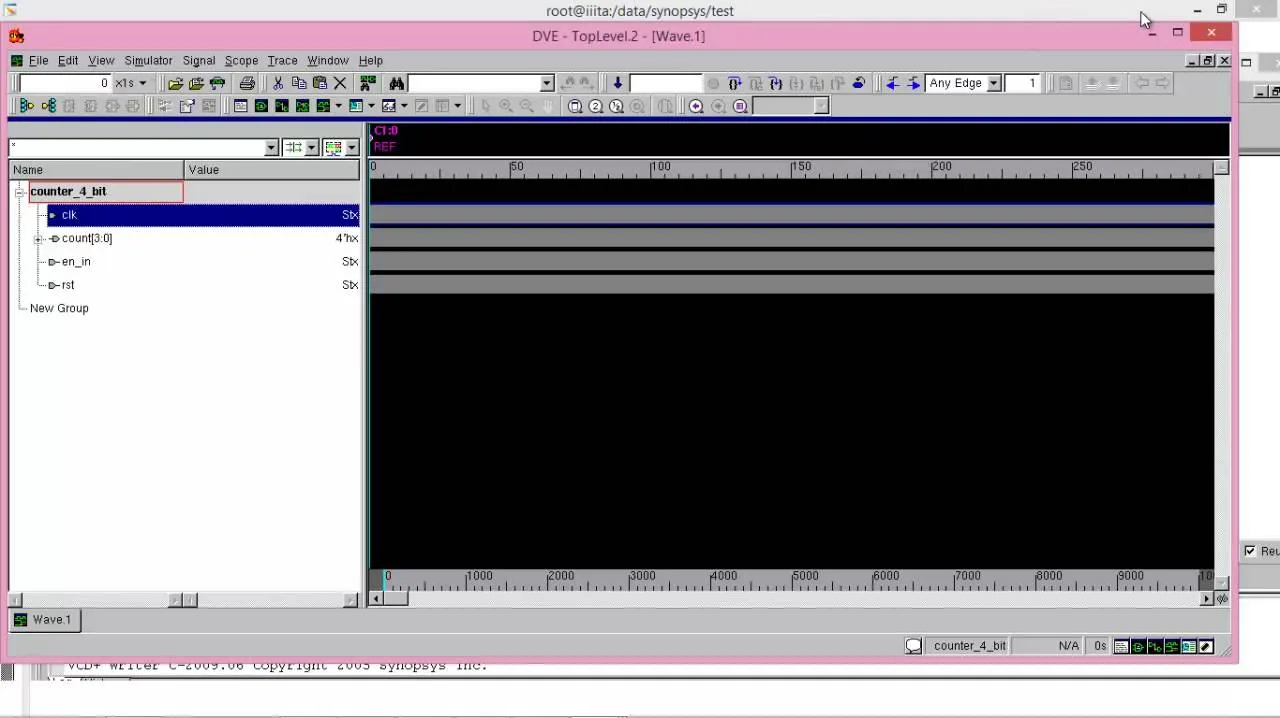Open the Window menu

coord(328,60)
